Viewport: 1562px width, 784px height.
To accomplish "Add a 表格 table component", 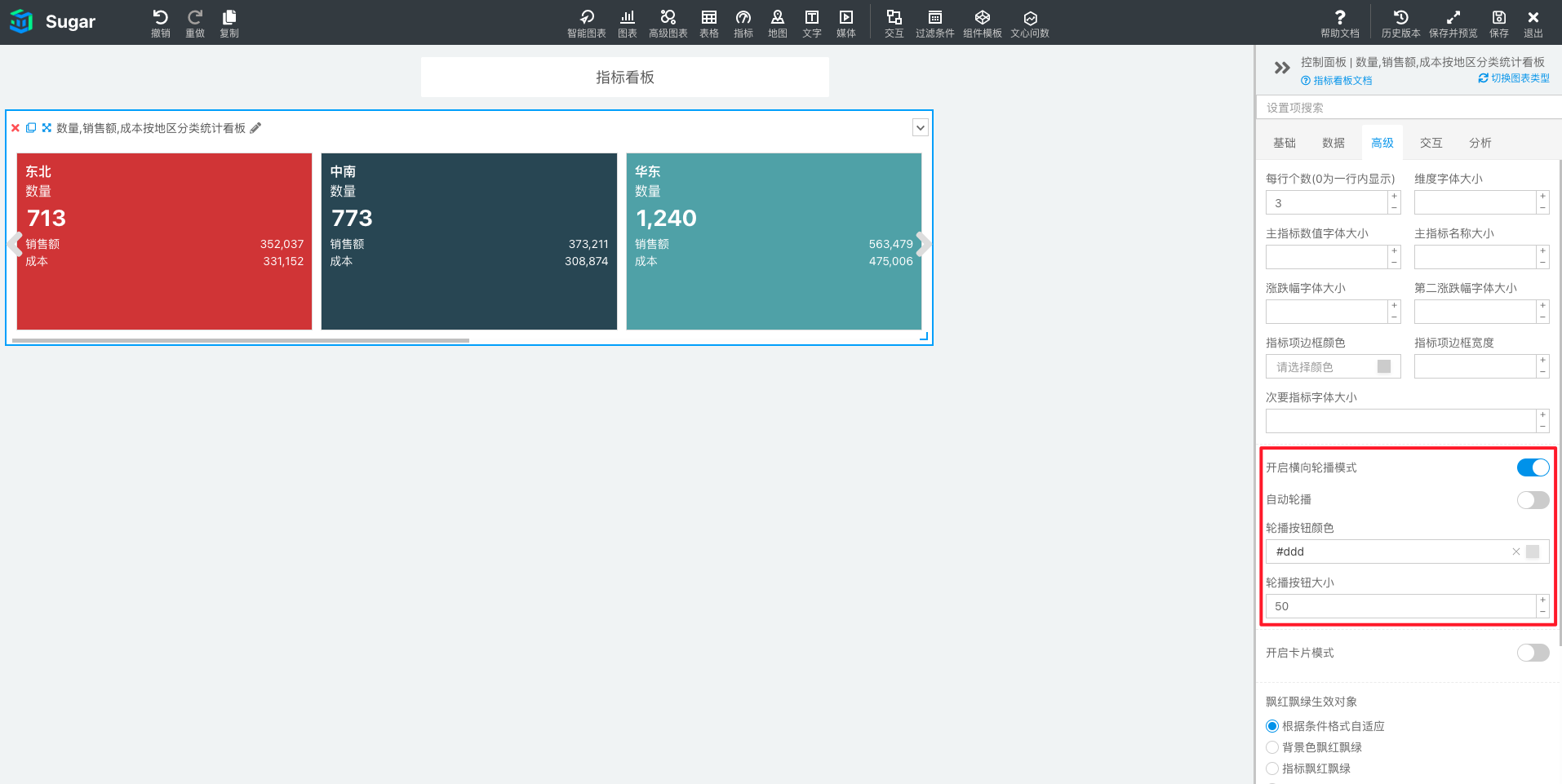I will (x=709, y=23).
